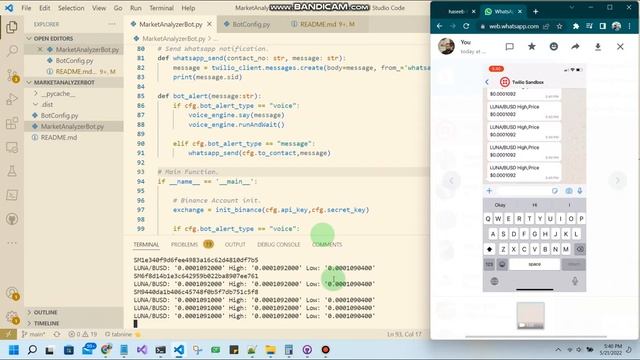This screenshot has width=640, height=360.
Task: Open Manage gear icon in VS Code
Action: tap(12, 317)
